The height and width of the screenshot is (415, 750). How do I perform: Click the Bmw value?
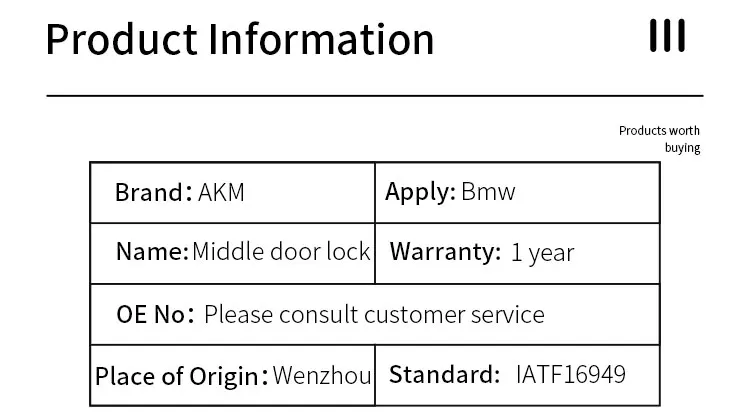click(x=488, y=191)
